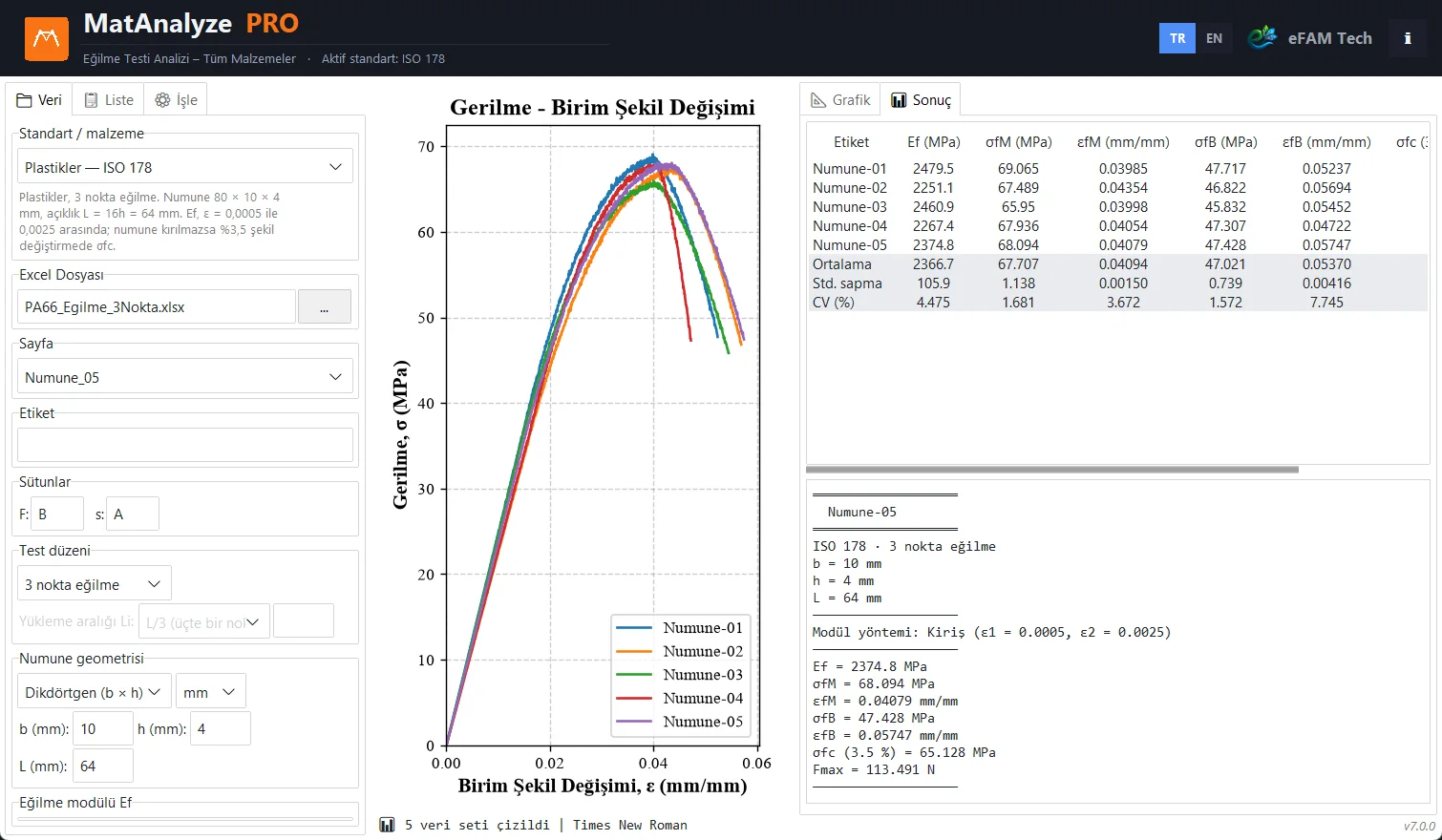Image resolution: width=1442 pixels, height=840 pixels.
Task: Click the Numune-01 row label
Action: [x=850, y=169]
